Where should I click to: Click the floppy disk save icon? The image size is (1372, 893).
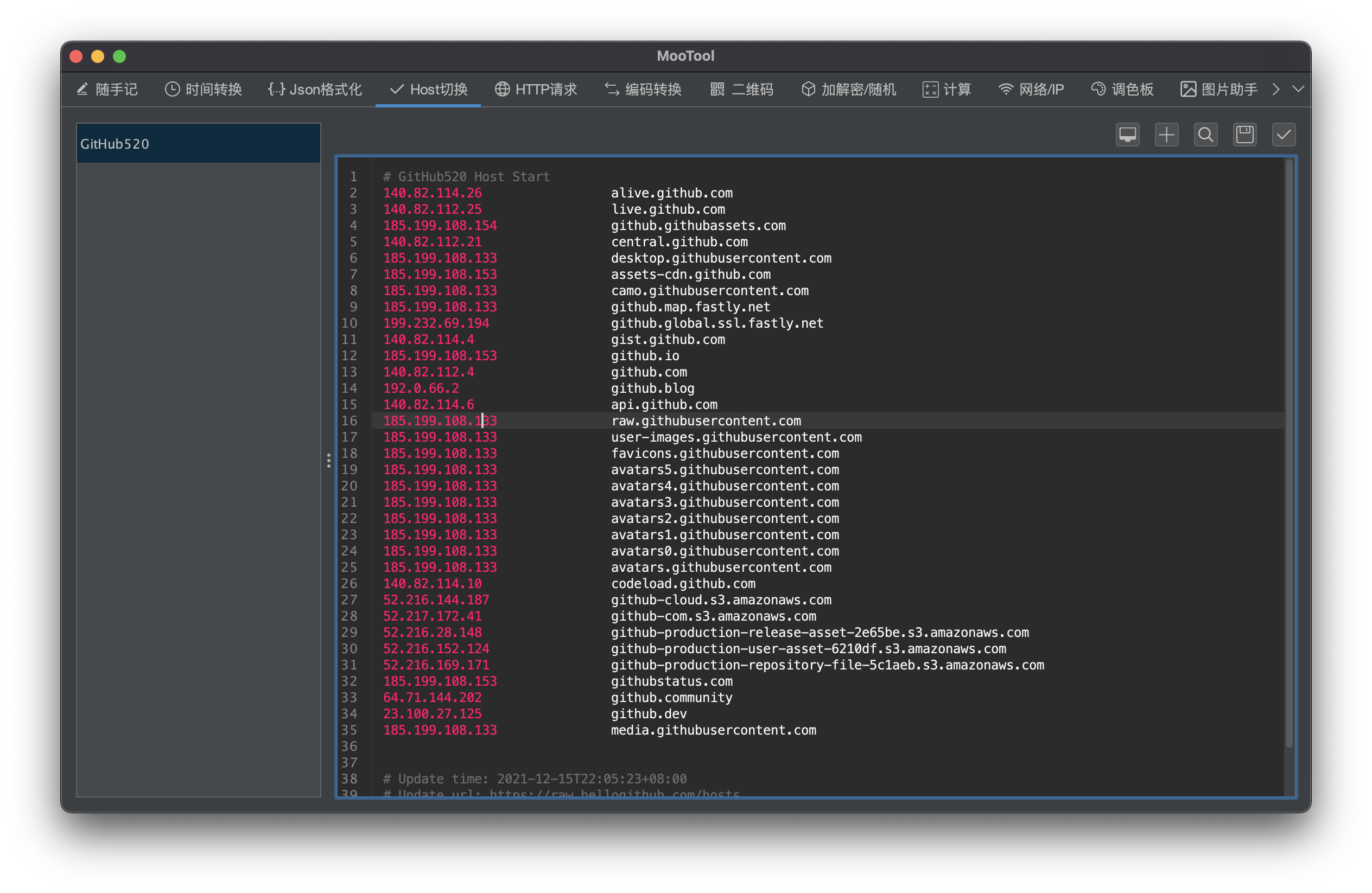(1244, 135)
